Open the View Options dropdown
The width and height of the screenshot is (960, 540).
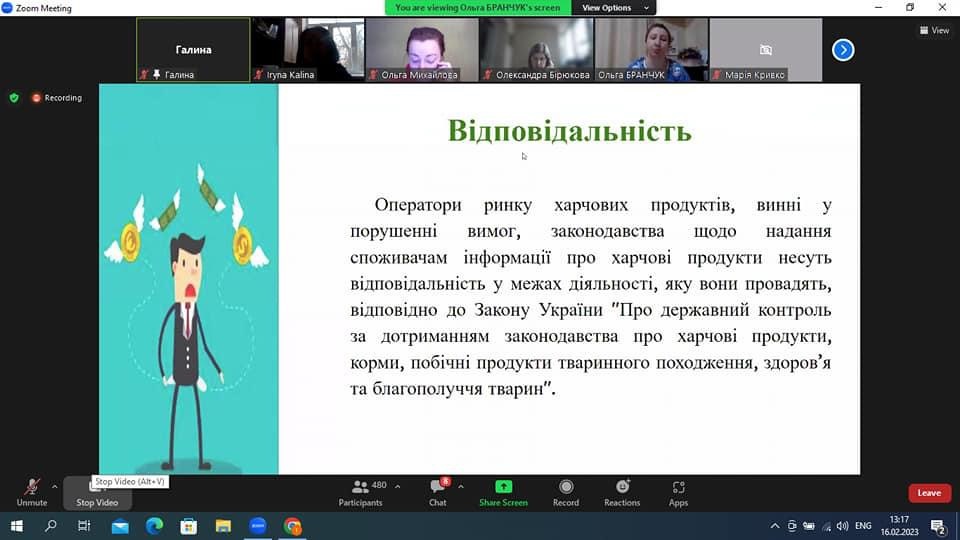click(x=616, y=8)
